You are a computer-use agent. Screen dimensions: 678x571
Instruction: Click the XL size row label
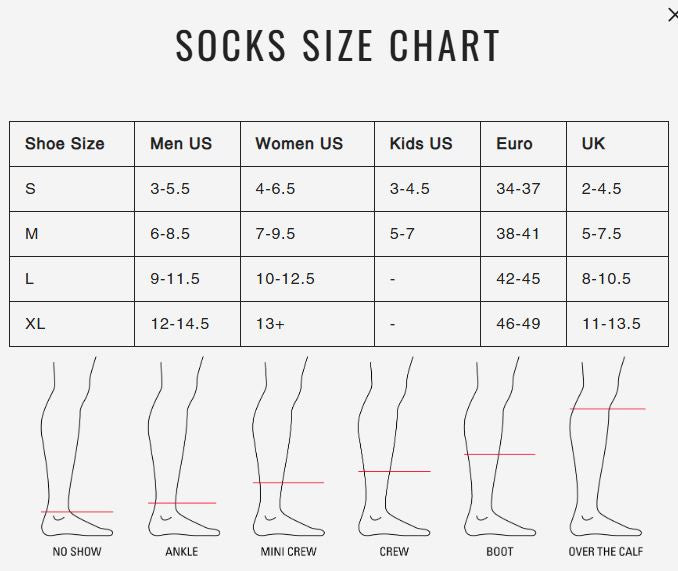click(x=35, y=324)
